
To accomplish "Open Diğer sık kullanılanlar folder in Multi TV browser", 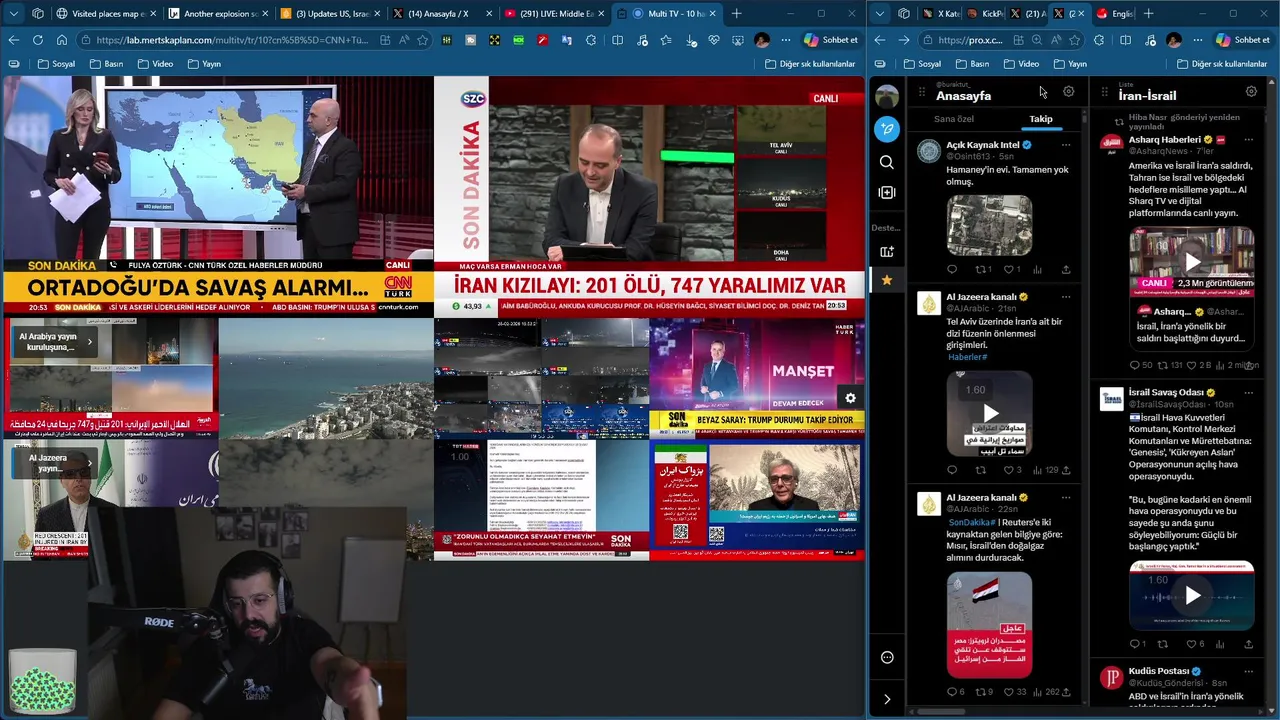I will pyautogui.click(x=810, y=63).
